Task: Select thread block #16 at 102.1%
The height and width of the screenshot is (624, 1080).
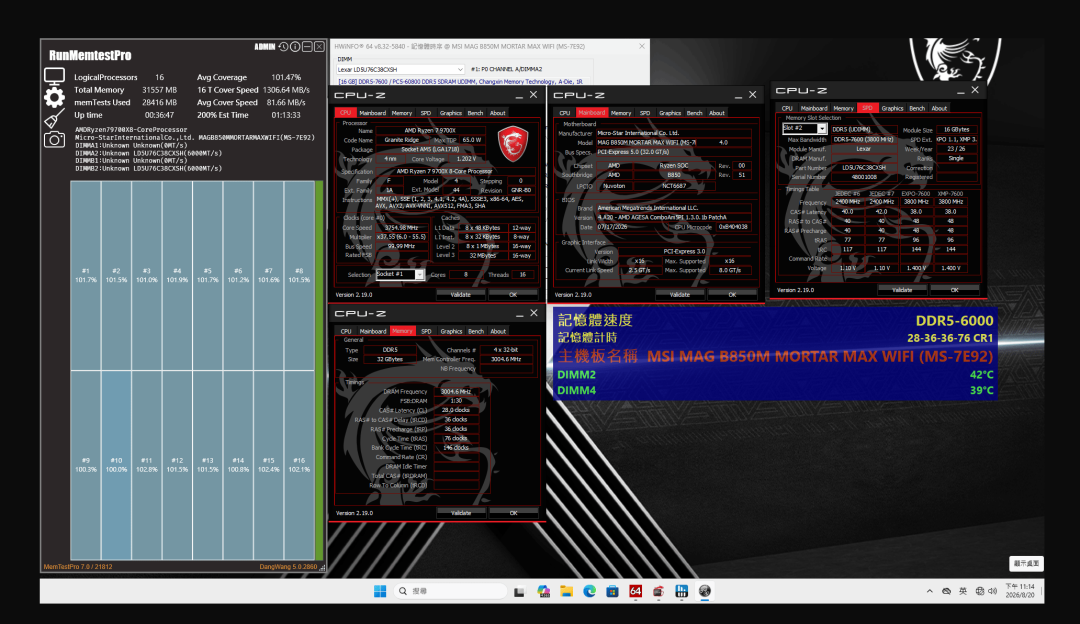Action: (299, 465)
